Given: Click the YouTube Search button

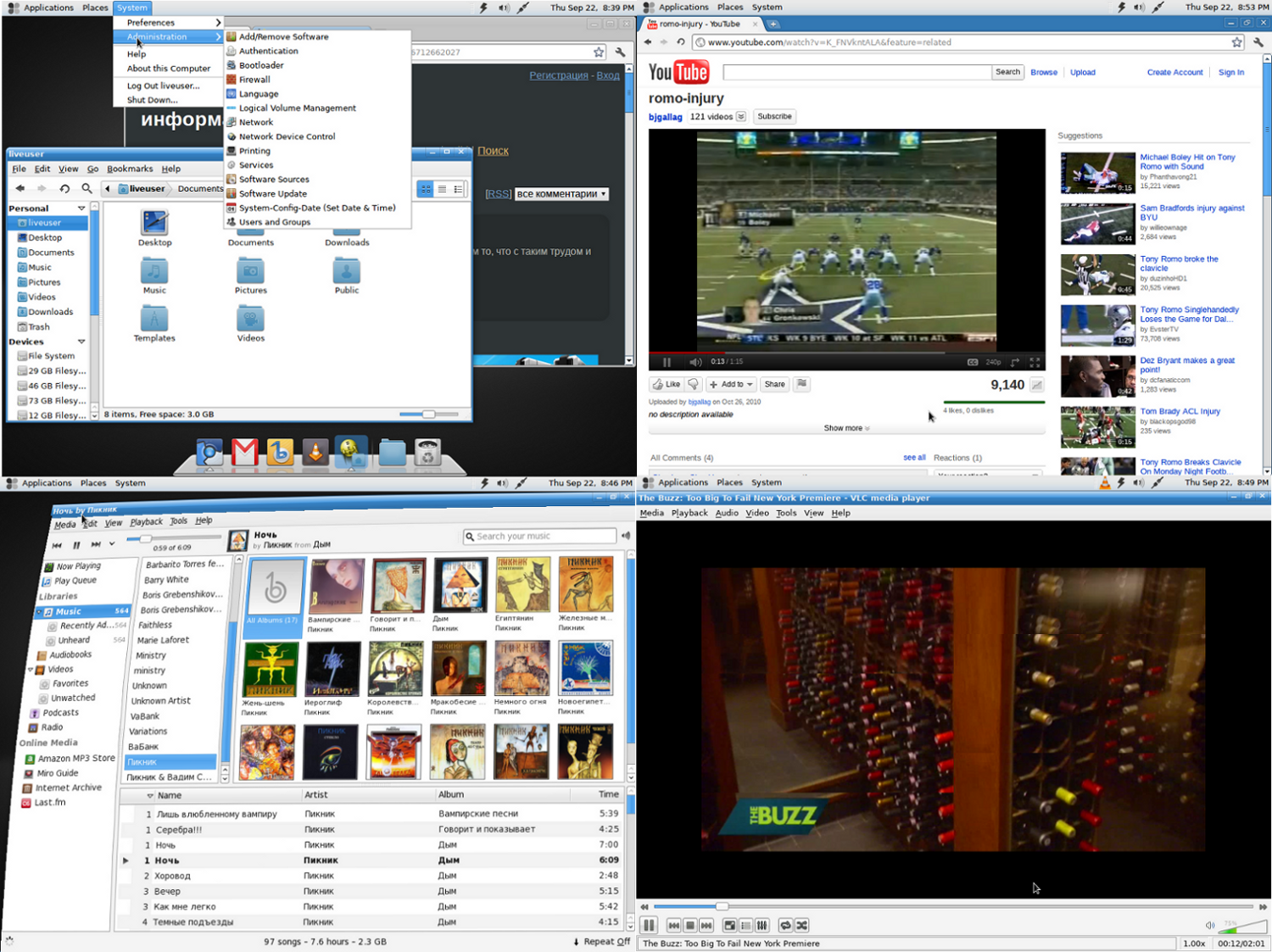Looking at the screenshot, I should [x=1007, y=72].
